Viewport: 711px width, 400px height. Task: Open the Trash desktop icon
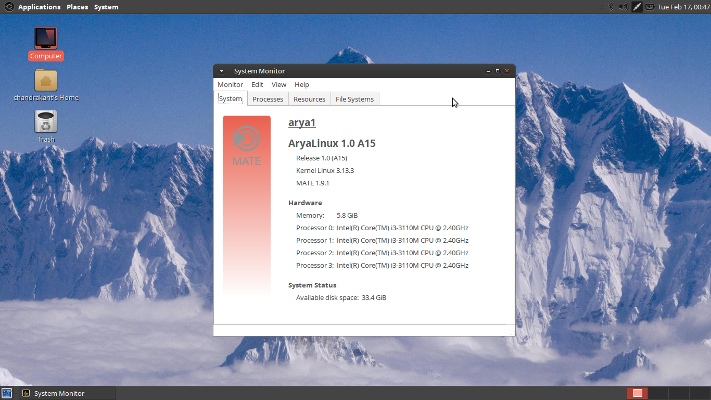[45, 122]
